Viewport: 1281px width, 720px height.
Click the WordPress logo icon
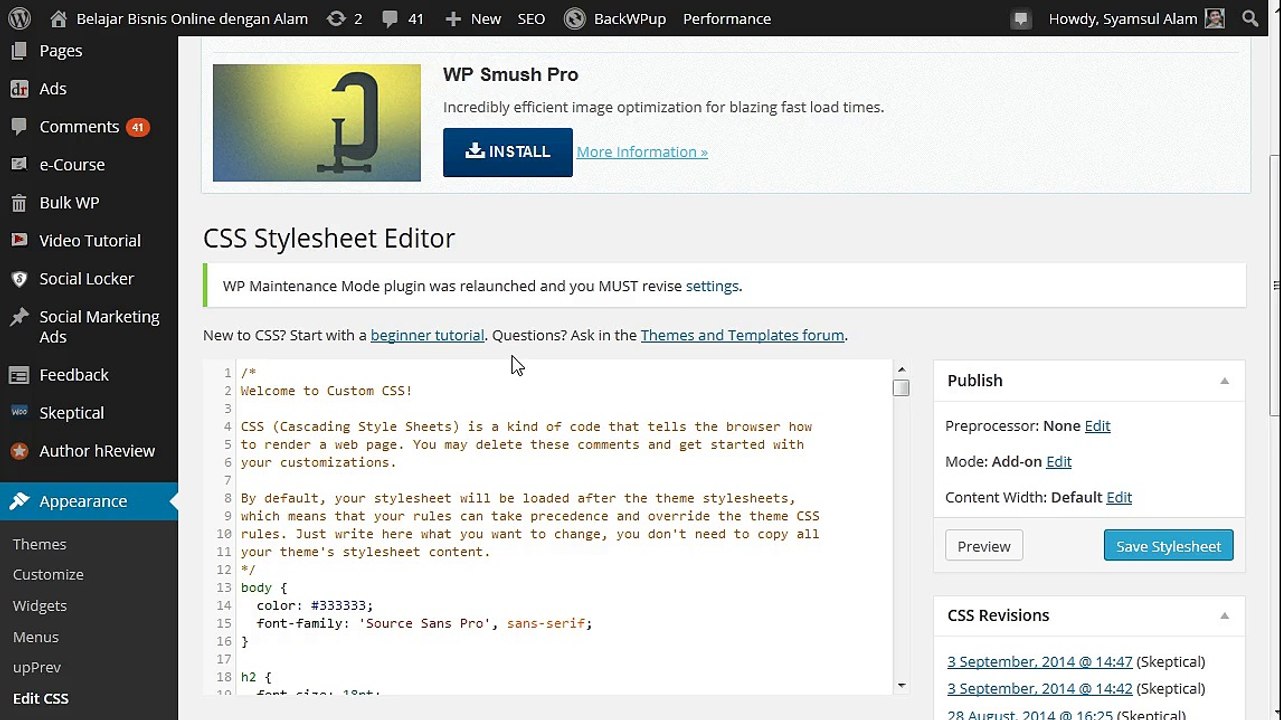coord(19,18)
